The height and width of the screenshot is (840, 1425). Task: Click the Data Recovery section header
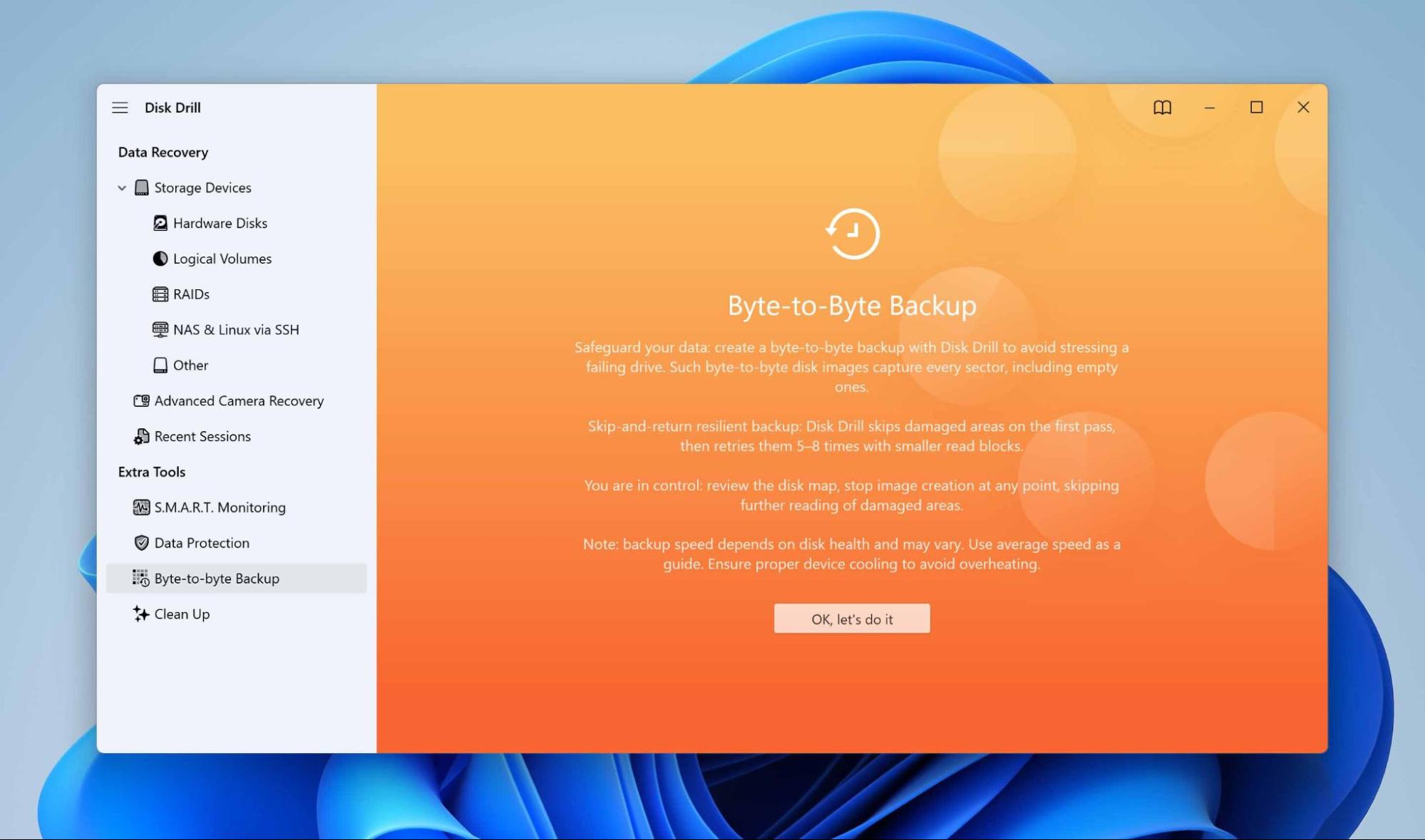tap(163, 152)
